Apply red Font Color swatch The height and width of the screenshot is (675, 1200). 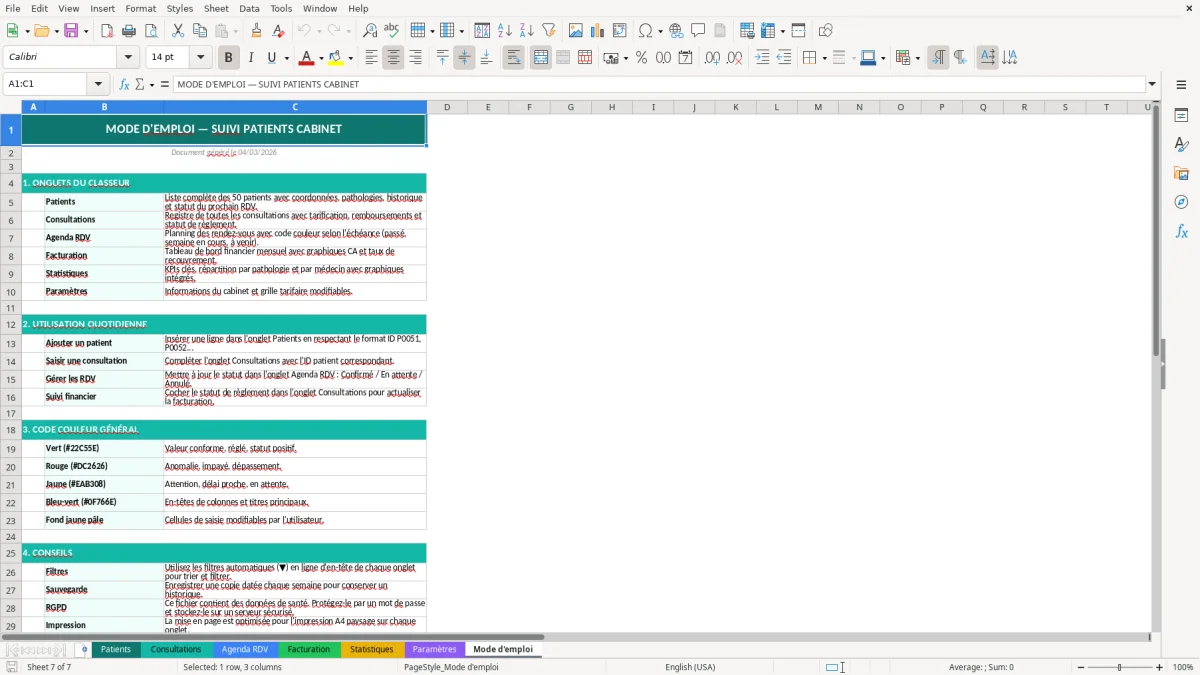click(306, 58)
